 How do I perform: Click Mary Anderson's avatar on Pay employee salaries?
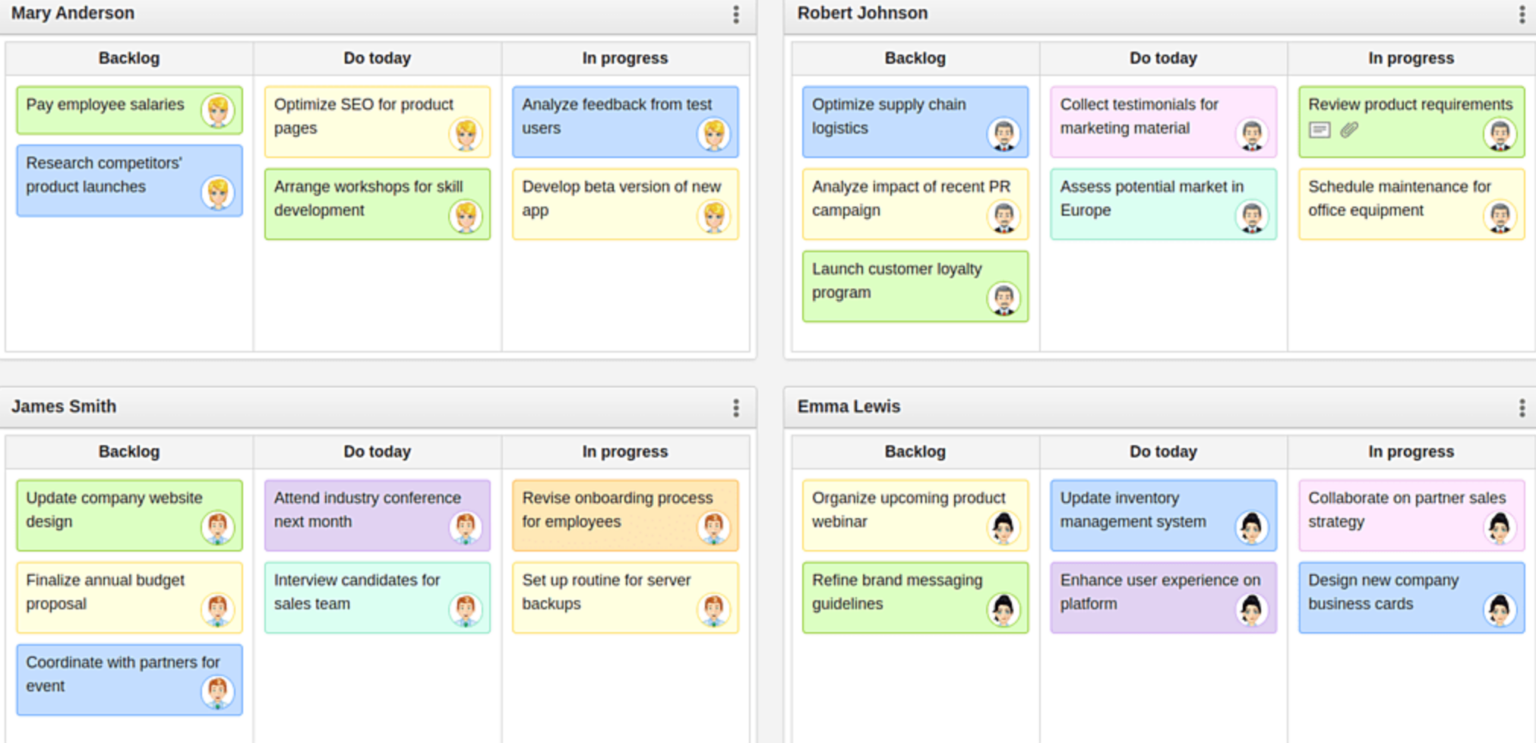pos(218,113)
